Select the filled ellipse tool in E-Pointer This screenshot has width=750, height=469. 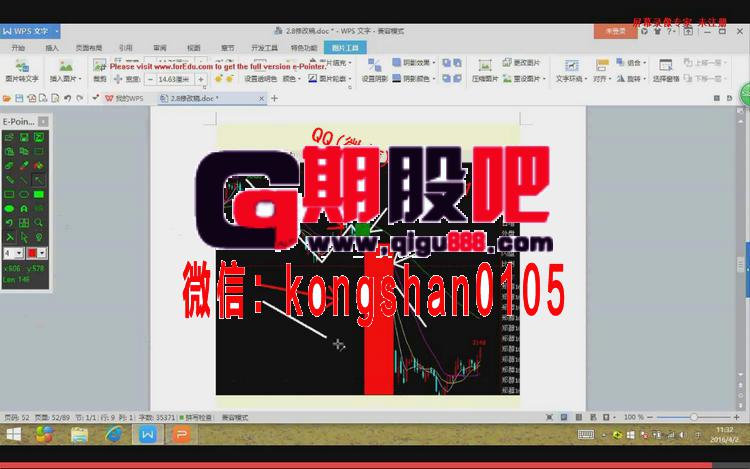pyautogui.click(x=9, y=209)
